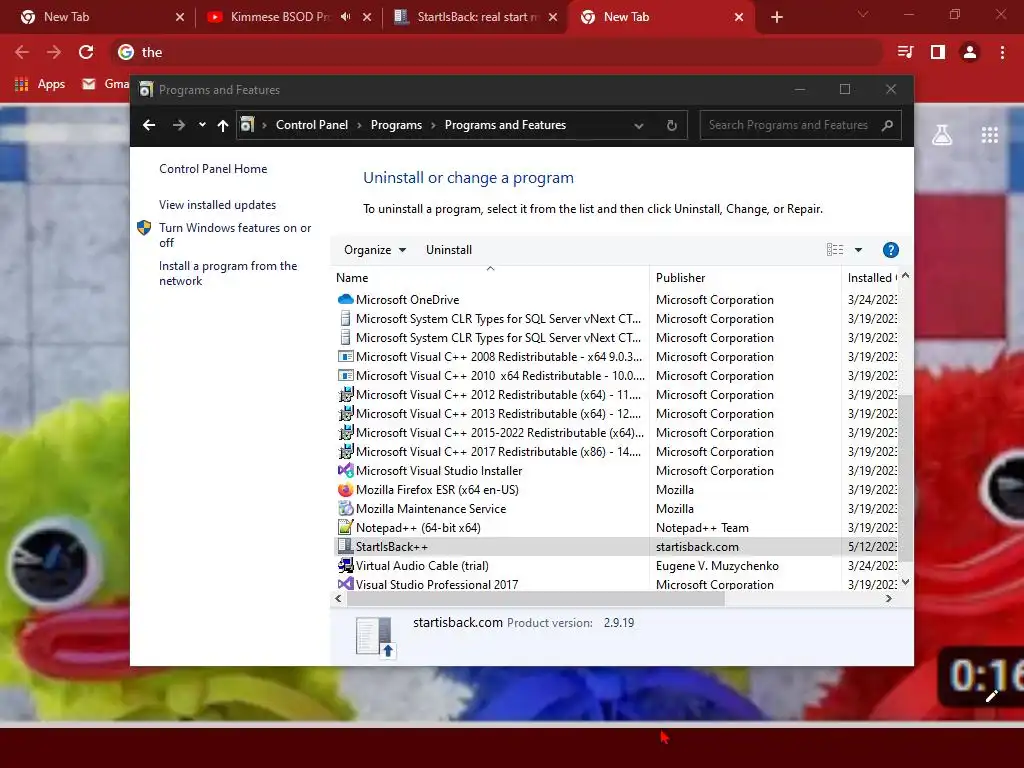Viewport: 1024px width, 768px height.
Task: Click Chrome address bar containing 'the'
Action: tap(496, 52)
